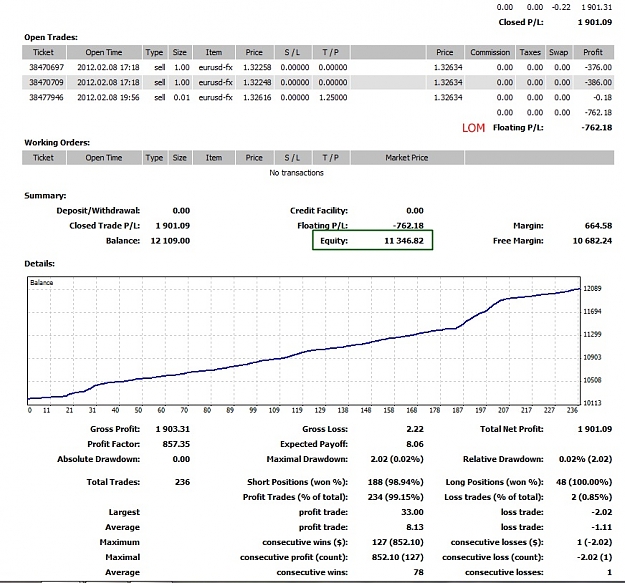Image resolution: width=625 pixels, height=583 pixels.
Task: Click Relative Drawdown value 0.02% (2.02)
Action: click(586, 459)
